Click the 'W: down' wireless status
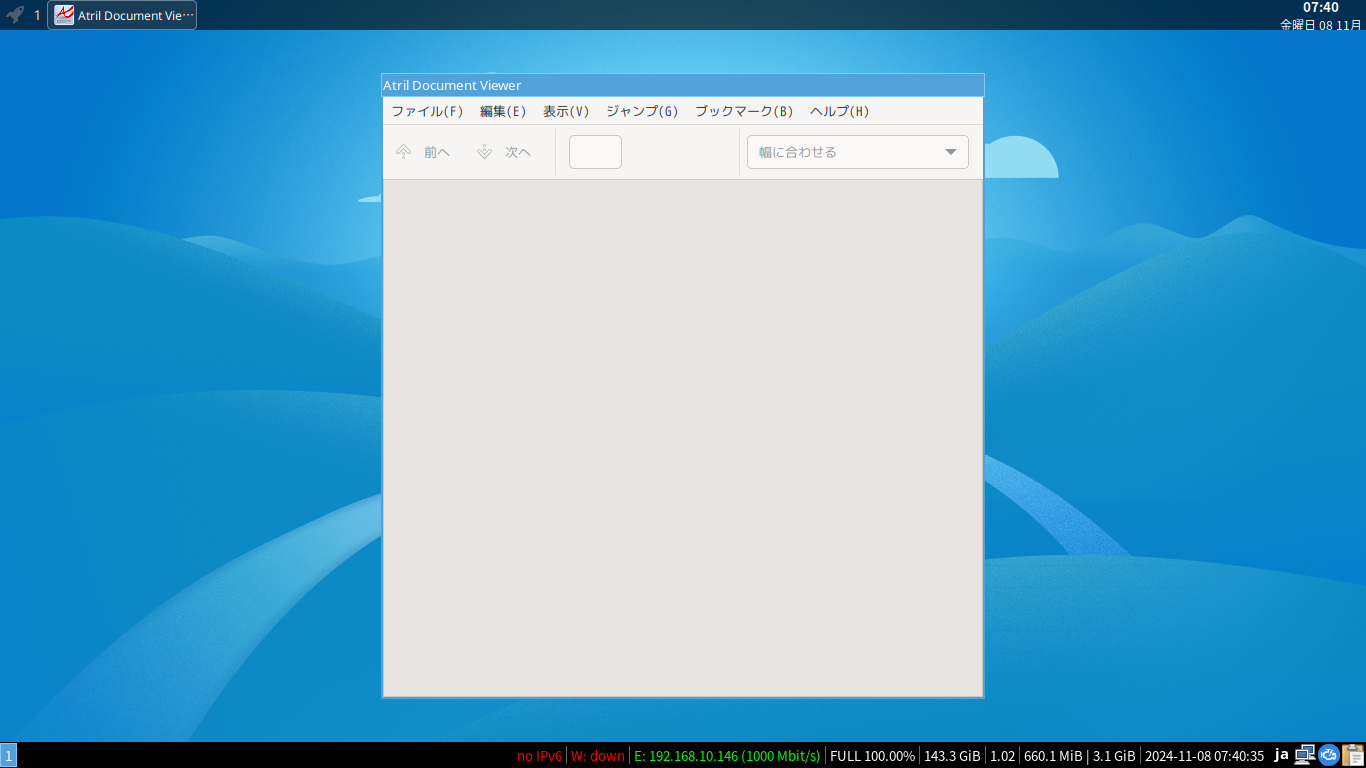Viewport: 1366px width, 768px height. pos(598,756)
